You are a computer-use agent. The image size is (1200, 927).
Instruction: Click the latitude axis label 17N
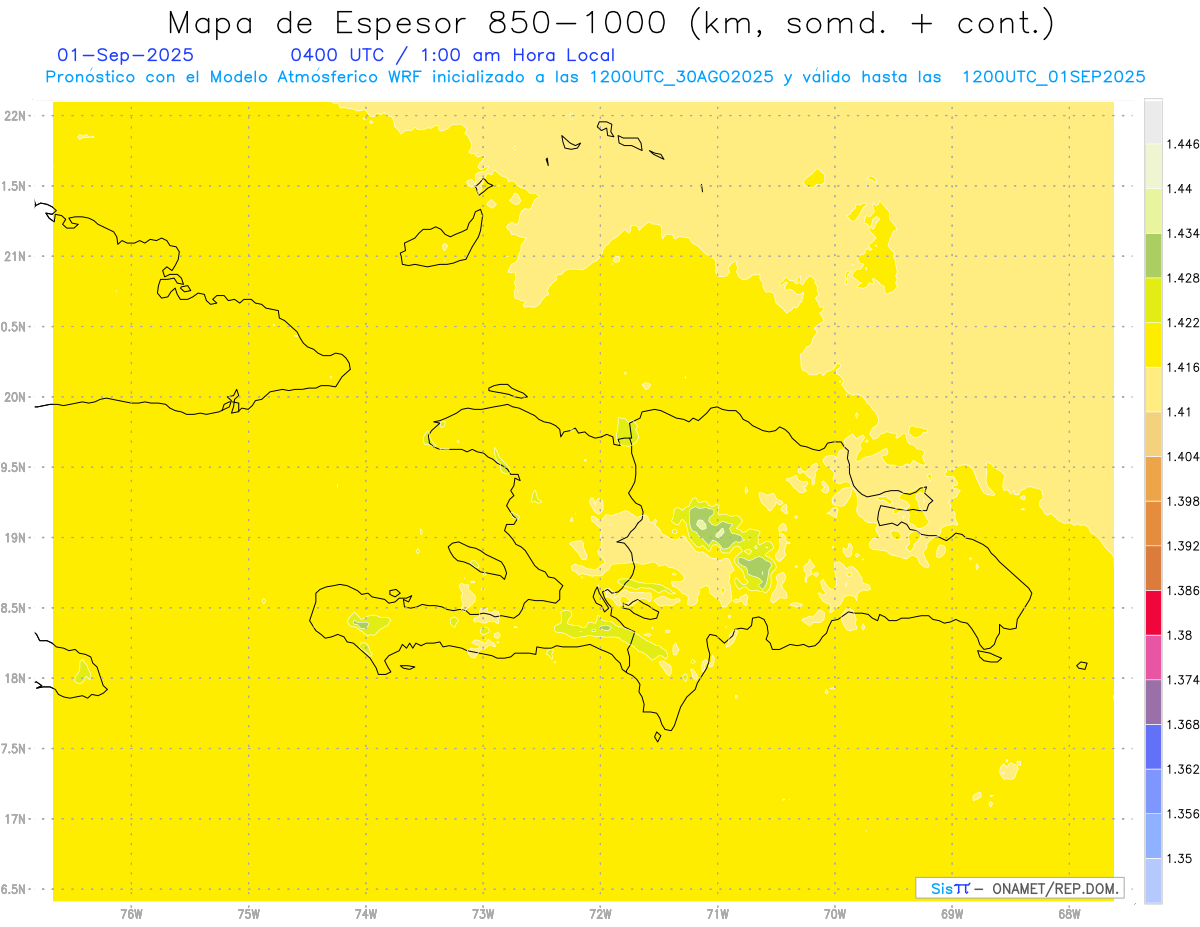[x=17, y=819]
